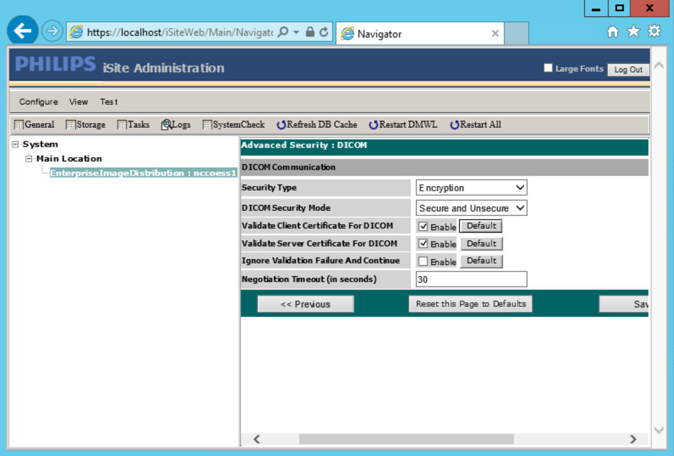Viewport: 674px width, 456px height.
Task: Open SystemCheck from the toolbar
Action: pyautogui.click(x=233, y=125)
